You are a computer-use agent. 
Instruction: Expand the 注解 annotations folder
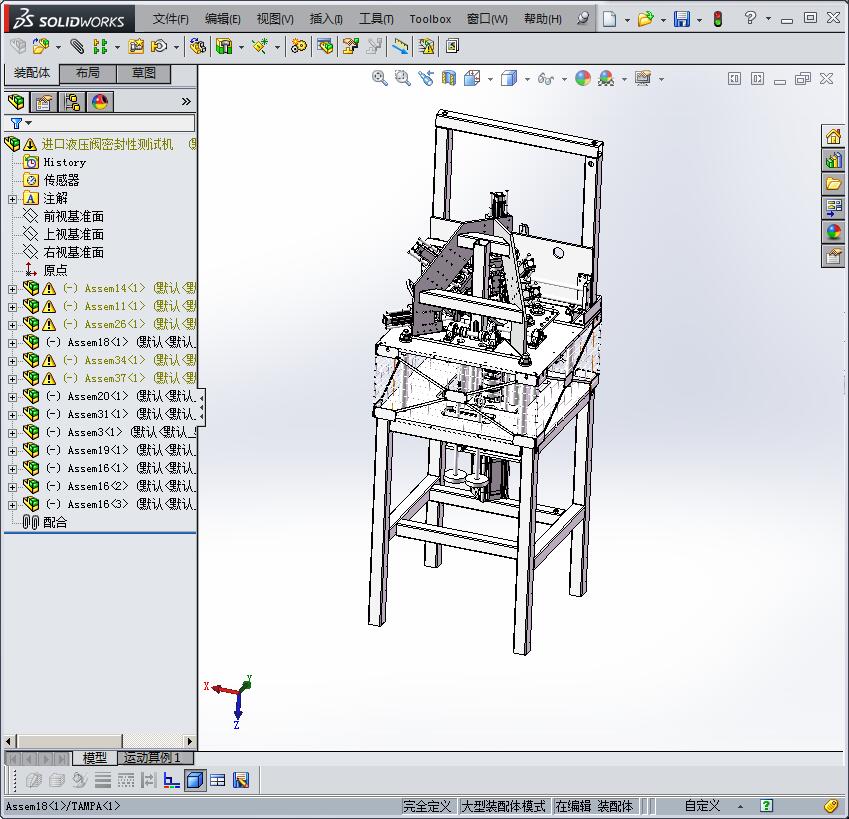pyautogui.click(x=12, y=199)
